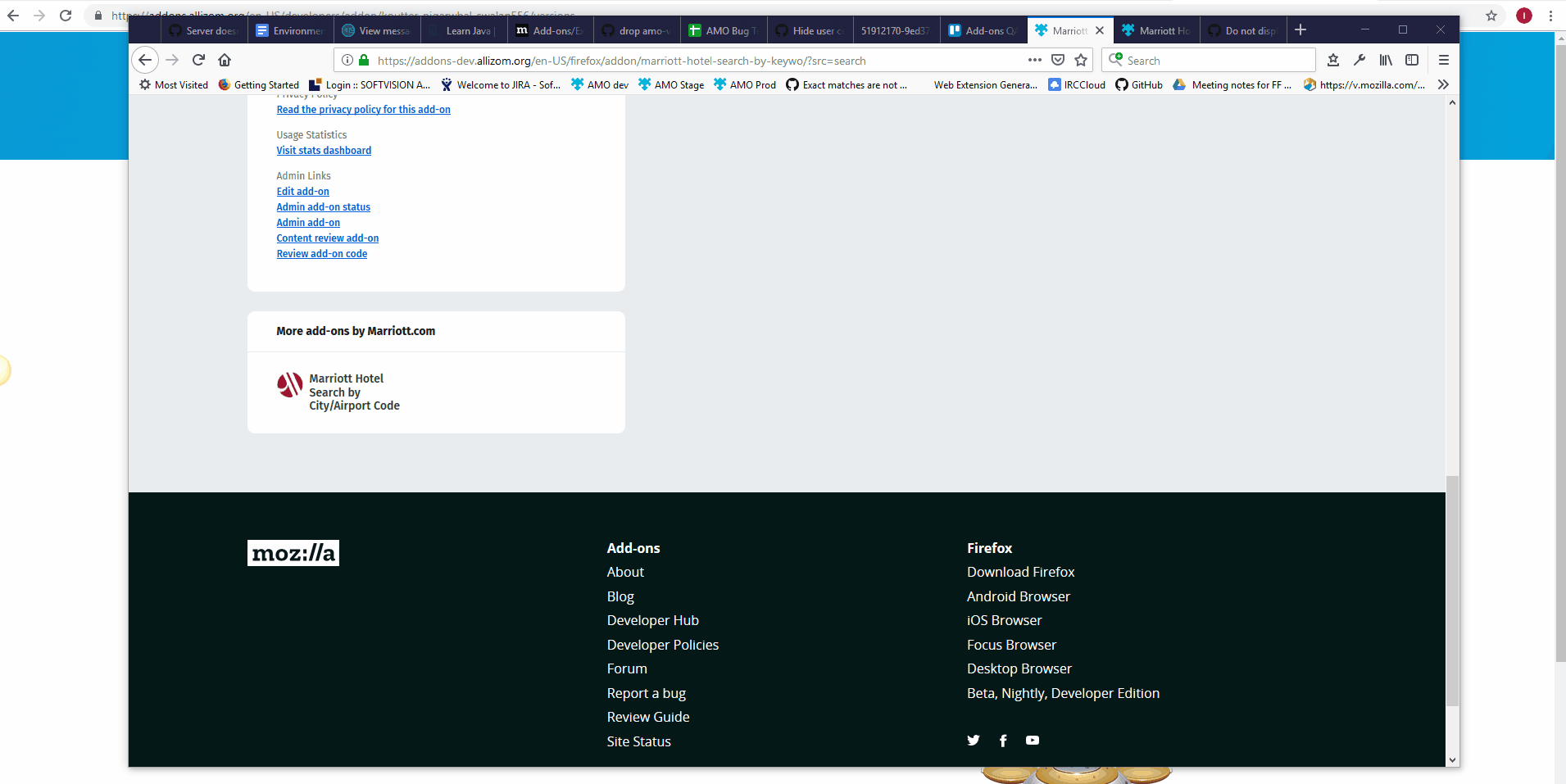Open the AMO dev bookmark
1566x784 pixels.
pyautogui.click(x=600, y=84)
